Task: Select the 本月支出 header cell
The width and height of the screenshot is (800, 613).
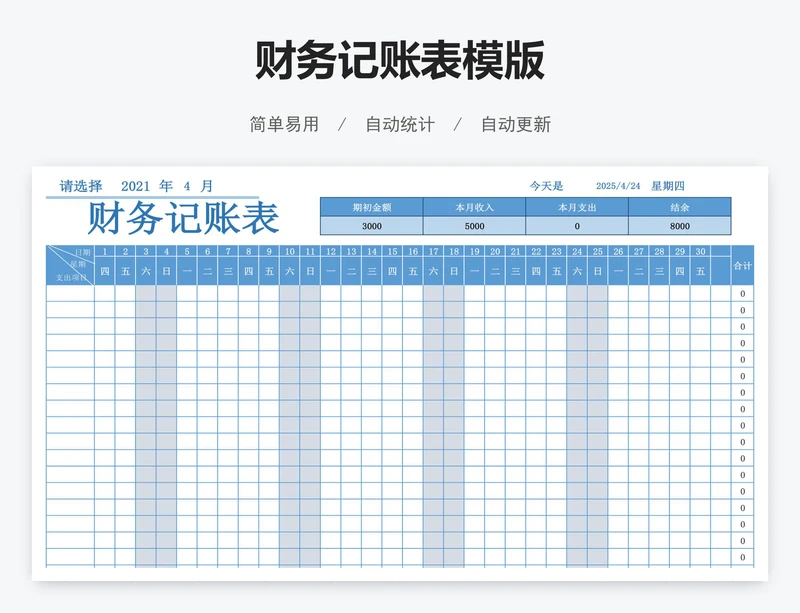Action: click(577, 207)
